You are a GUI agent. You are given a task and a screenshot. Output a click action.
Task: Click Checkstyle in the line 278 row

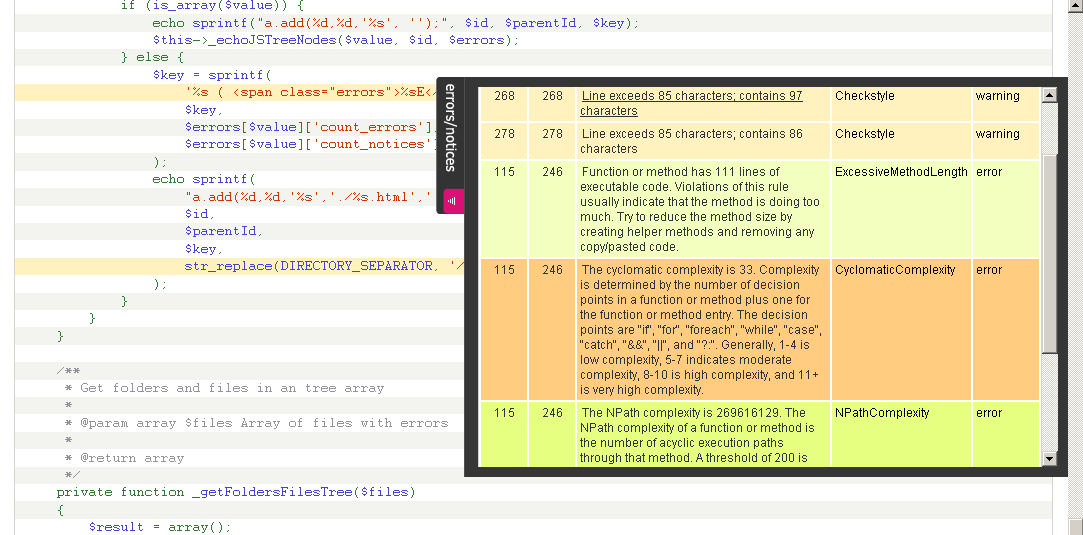[864, 134]
